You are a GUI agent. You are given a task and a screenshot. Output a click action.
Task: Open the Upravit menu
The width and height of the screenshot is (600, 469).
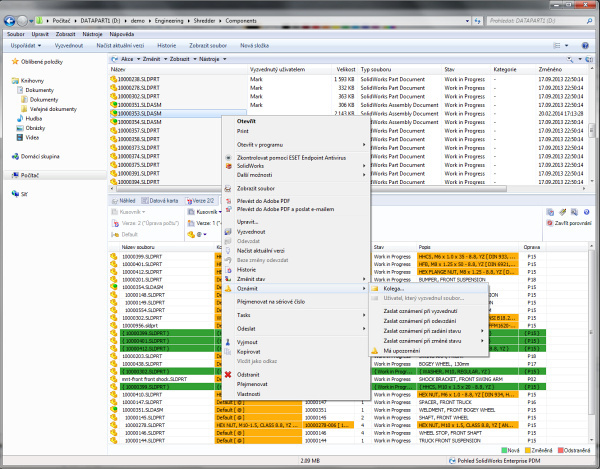pos(40,34)
